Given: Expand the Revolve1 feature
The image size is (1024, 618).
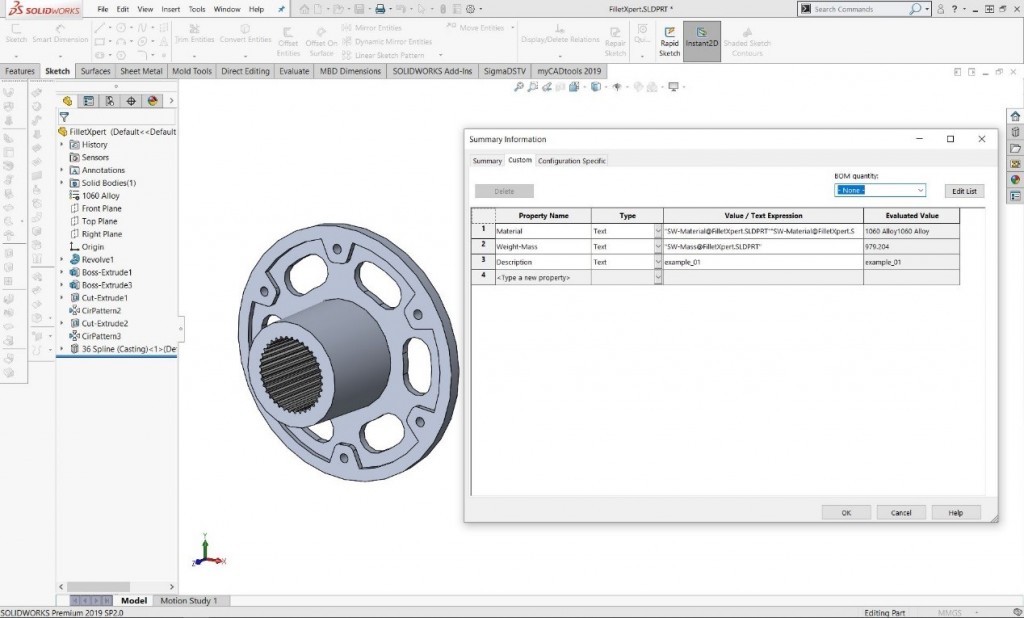Looking at the screenshot, I should pos(62,259).
